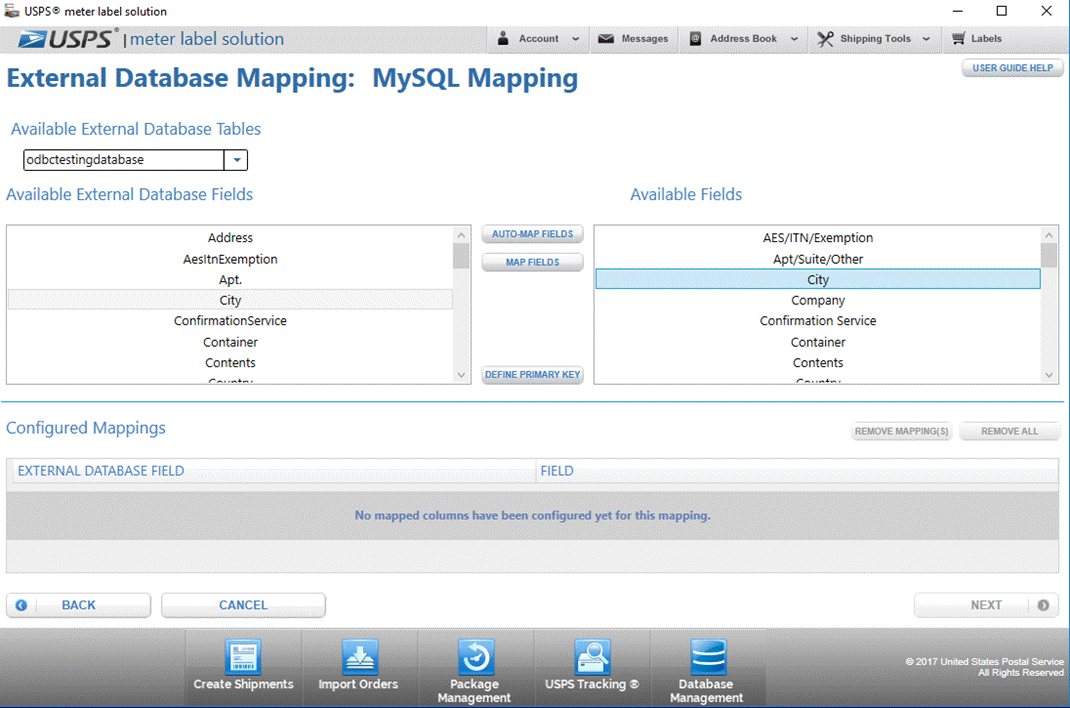Select ConfirmationService in external database fields
The image size is (1070, 708).
click(230, 321)
